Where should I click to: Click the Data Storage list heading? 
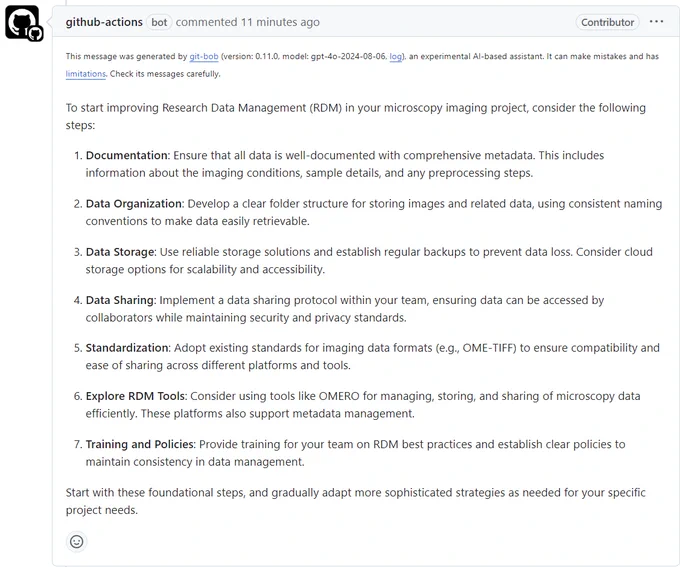pos(120,252)
